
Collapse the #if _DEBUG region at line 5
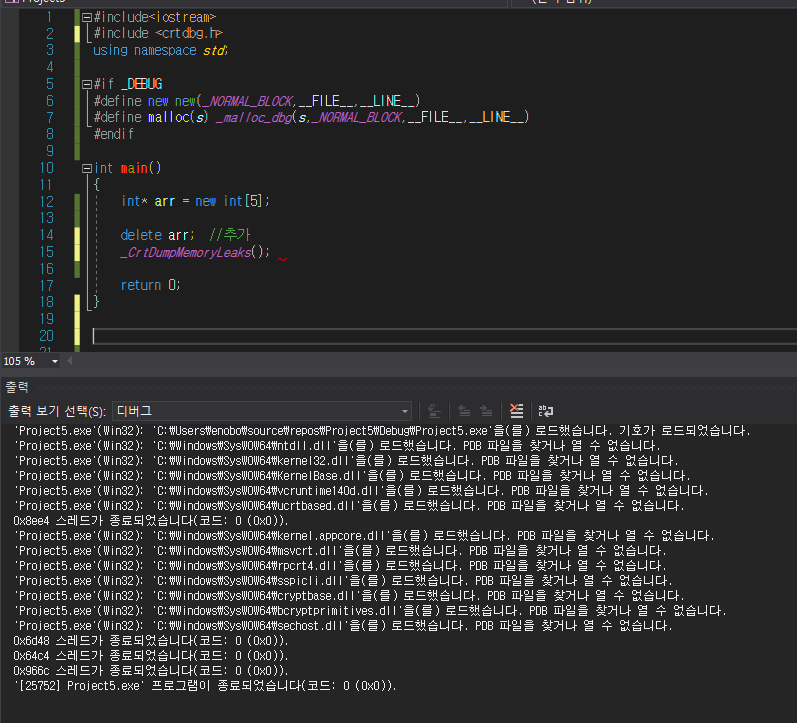[87, 84]
